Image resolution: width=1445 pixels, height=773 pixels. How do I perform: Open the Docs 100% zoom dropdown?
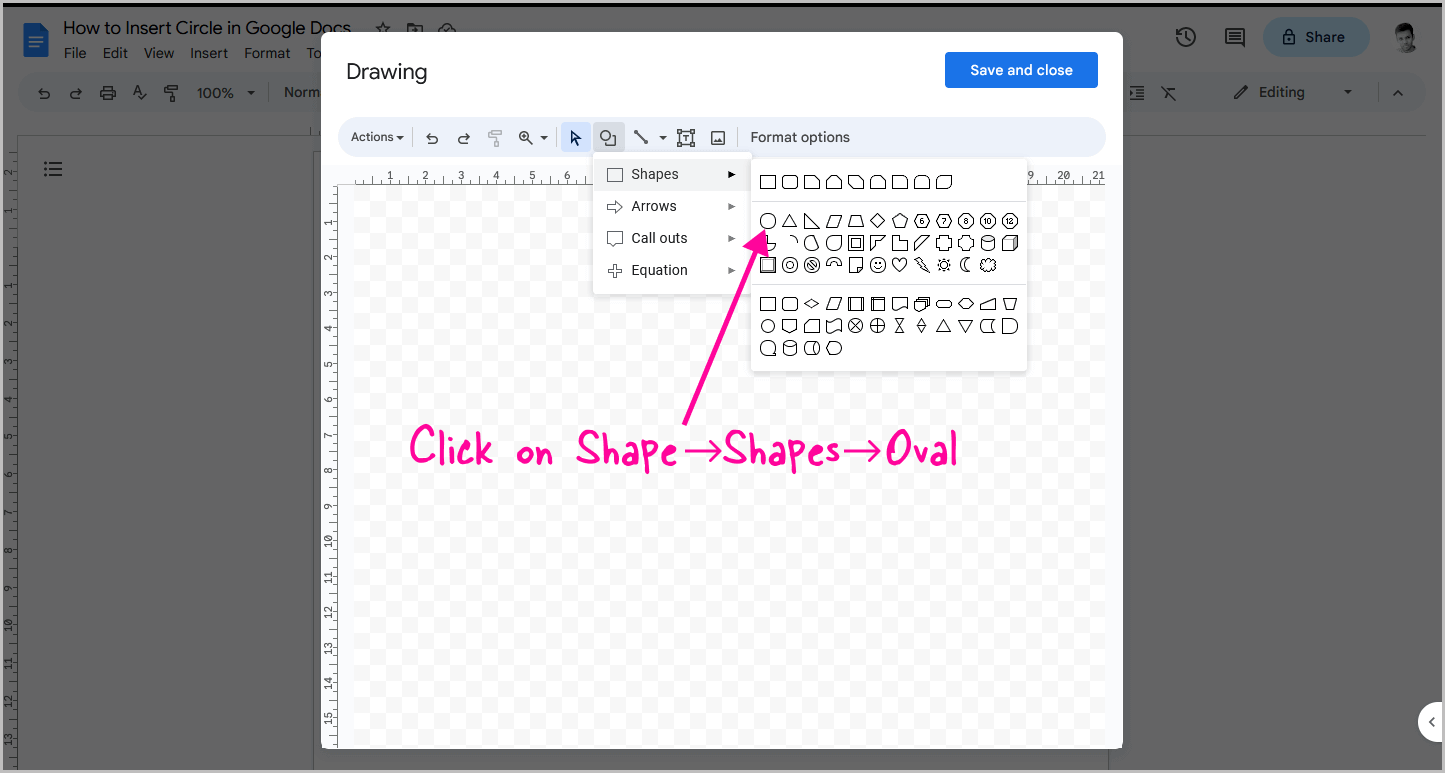[x=226, y=93]
